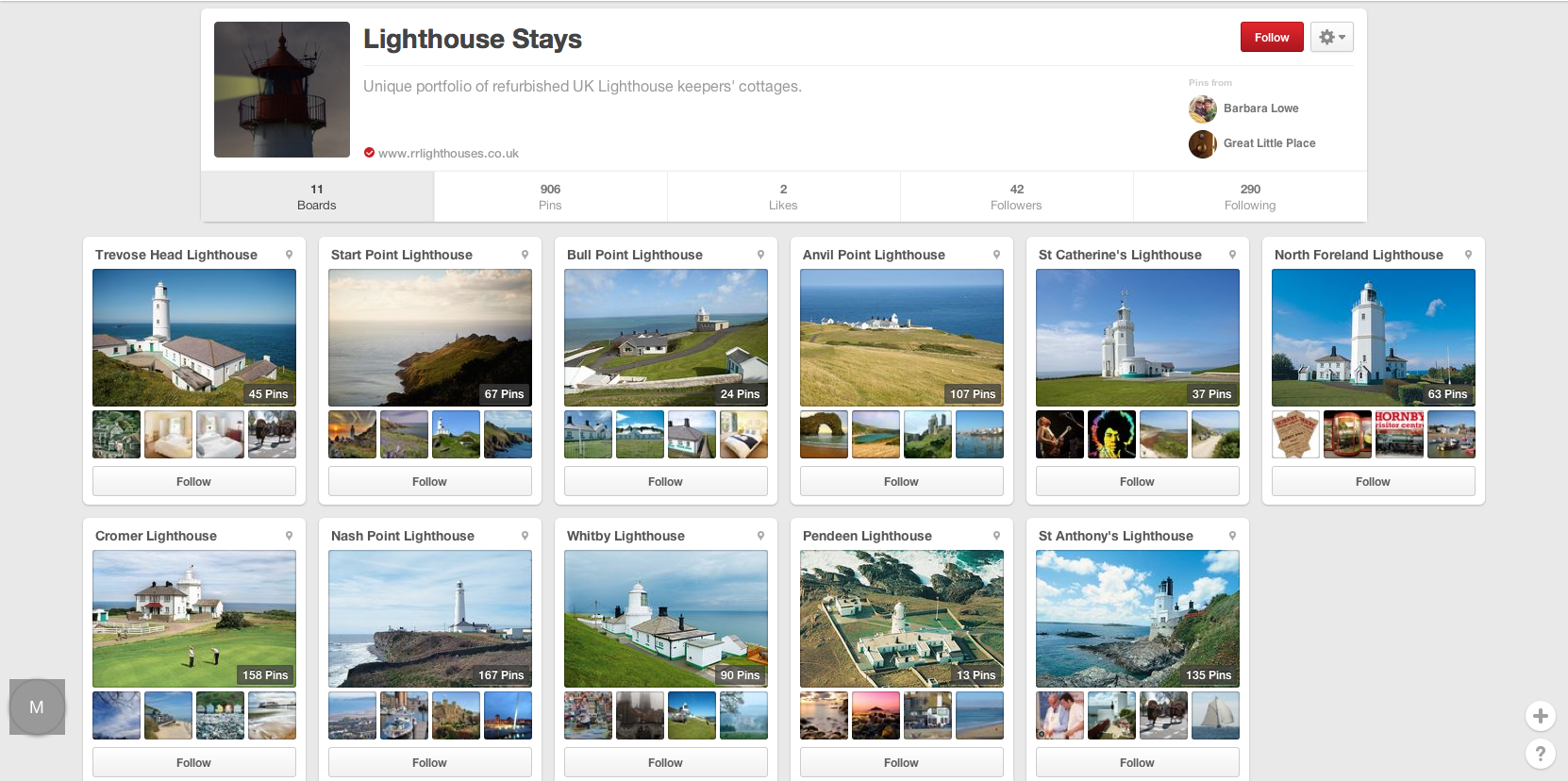This screenshot has width=1568, height=781.
Task: Open the Lighthouse Stays profile picture
Action: pos(282,90)
